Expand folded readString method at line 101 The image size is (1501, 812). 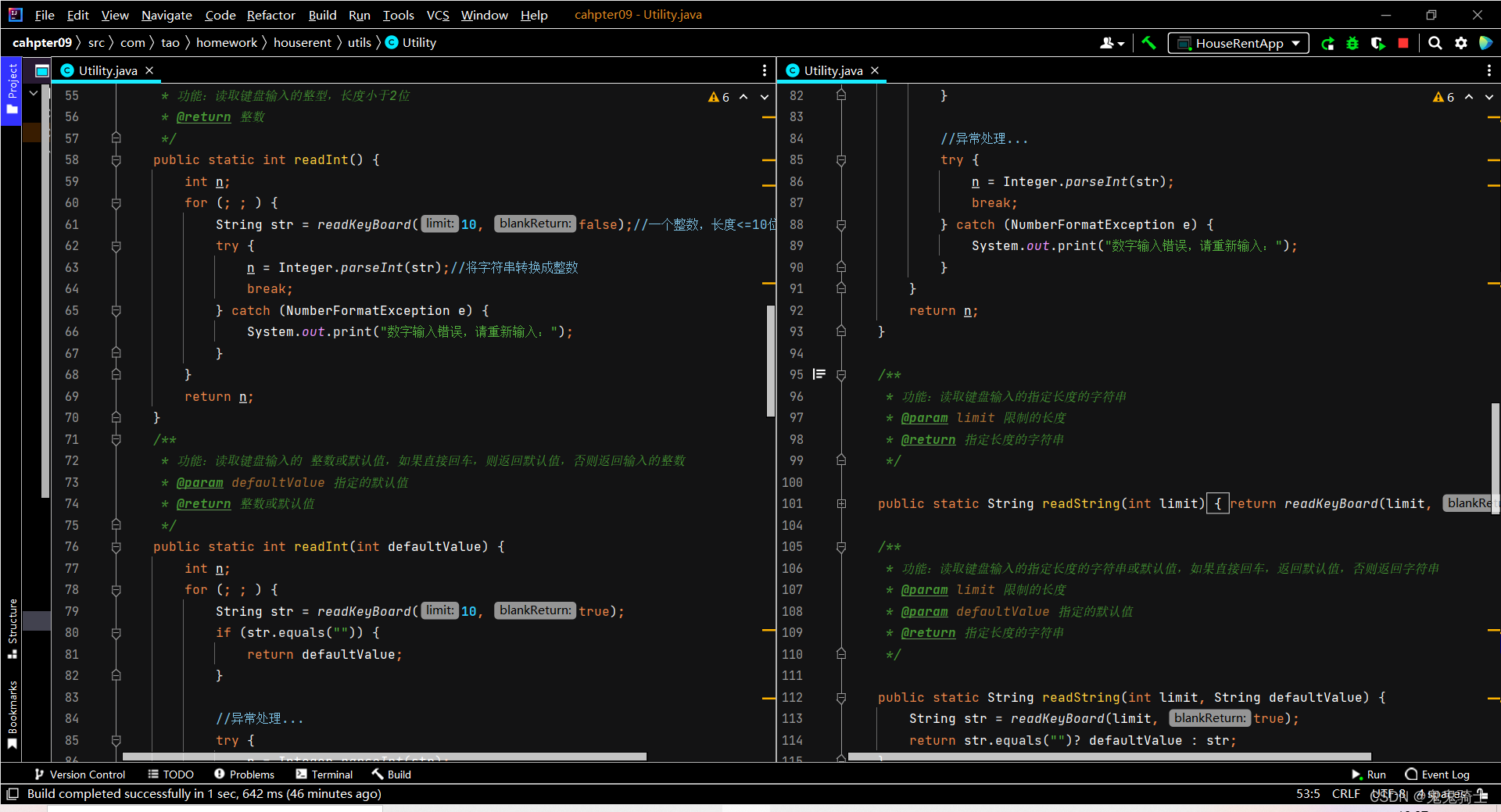[x=841, y=504]
